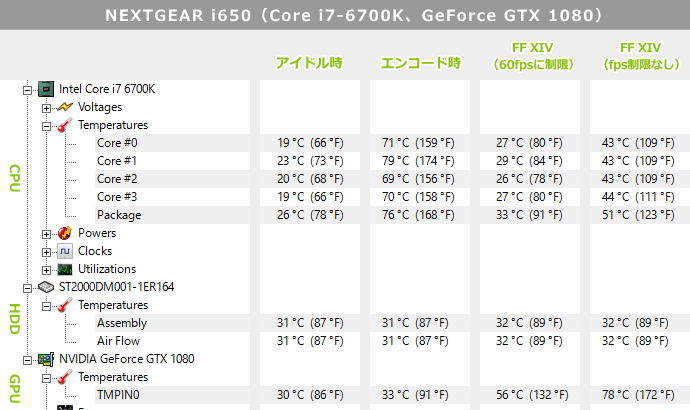Click the NVIDIA GeForce graphics card icon
The width and height of the screenshot is (690, 410).
coord(46,359)
